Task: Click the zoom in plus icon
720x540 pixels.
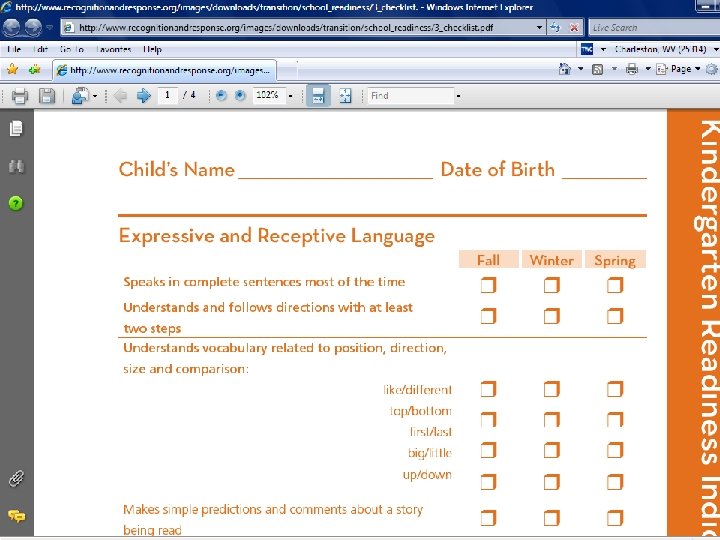Action: (x=240, y=96)
